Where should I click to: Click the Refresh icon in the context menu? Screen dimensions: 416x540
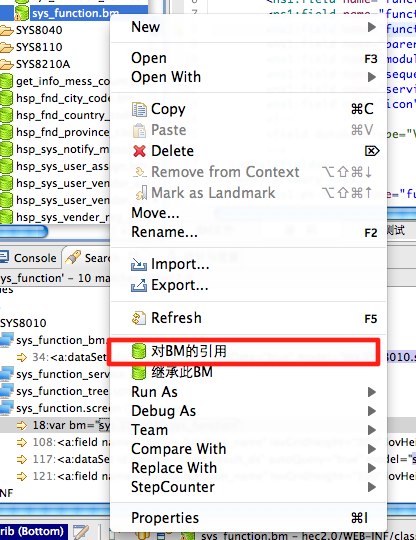139,318
